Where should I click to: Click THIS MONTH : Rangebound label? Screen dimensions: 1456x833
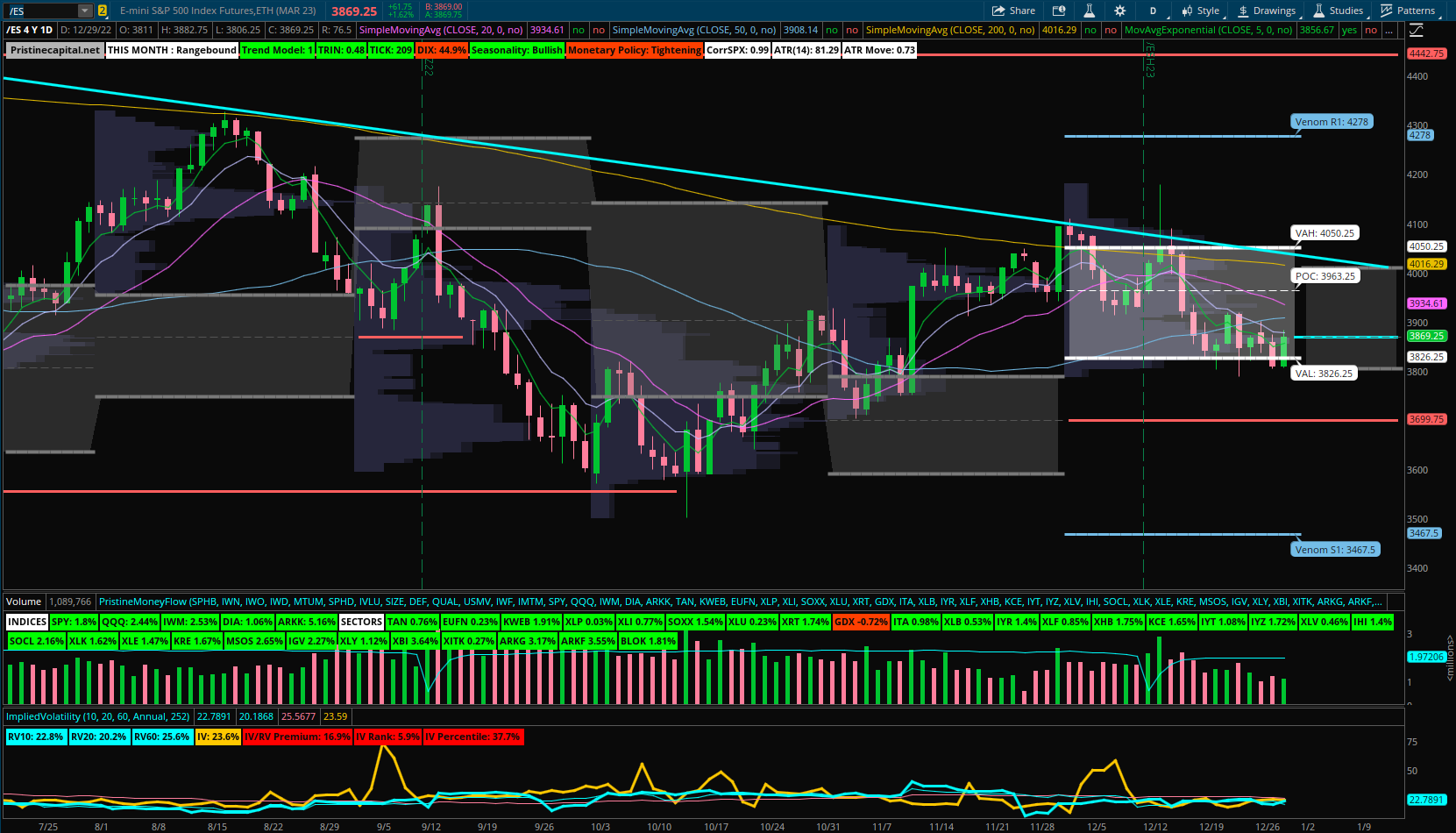click(x=172, y=50)
